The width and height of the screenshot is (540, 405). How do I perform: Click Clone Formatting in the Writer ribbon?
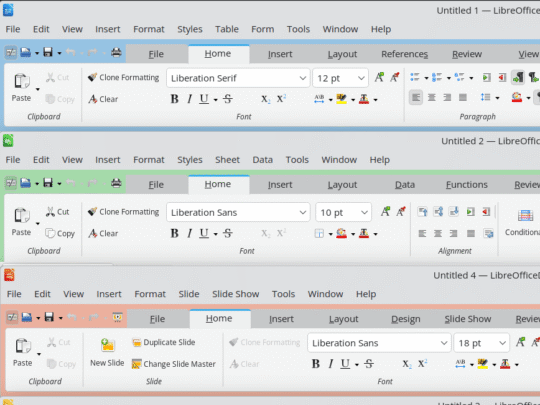[x=123, y=77]
